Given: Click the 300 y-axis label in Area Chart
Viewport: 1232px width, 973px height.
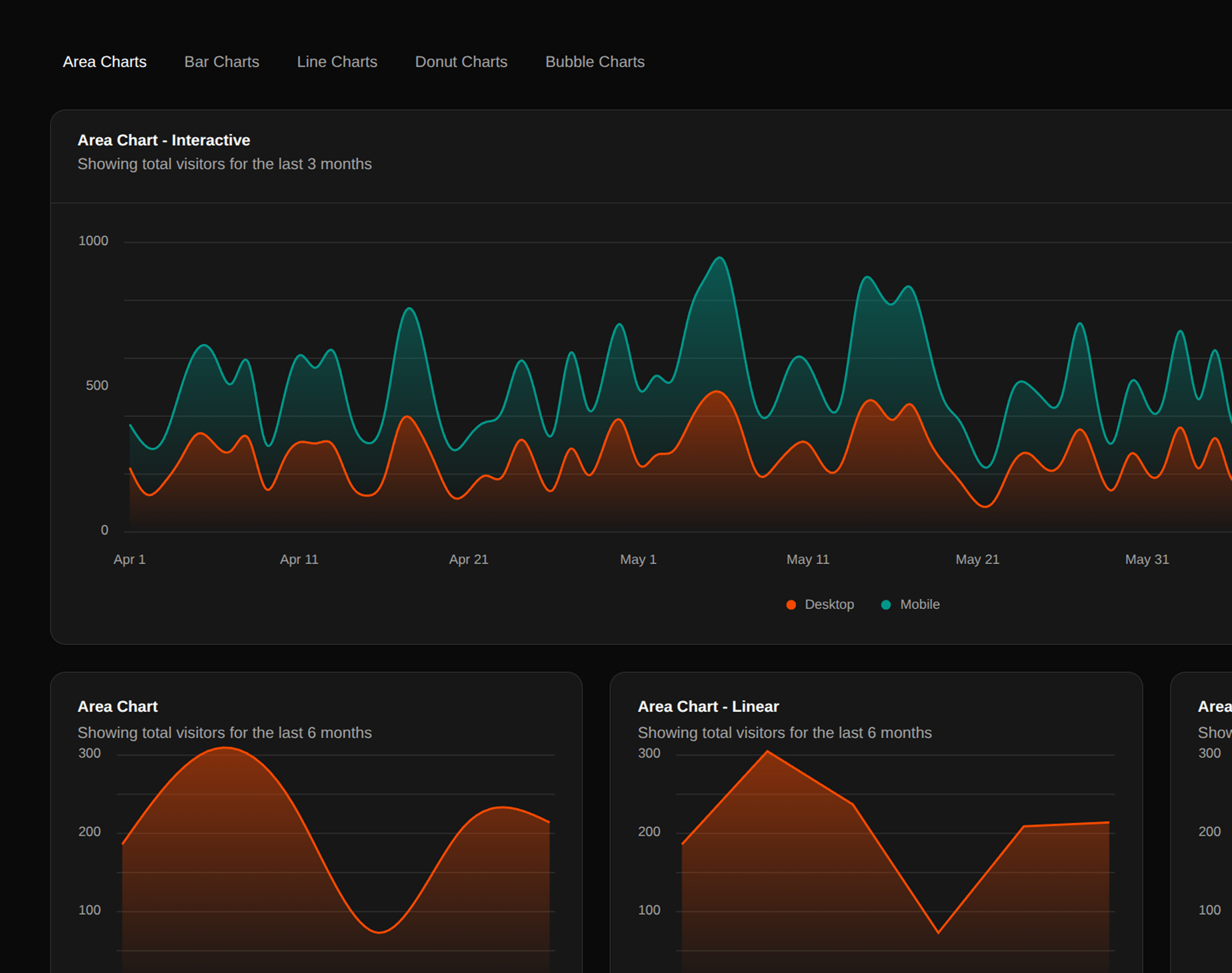Looking at the screenshot, I should point(89,753).
